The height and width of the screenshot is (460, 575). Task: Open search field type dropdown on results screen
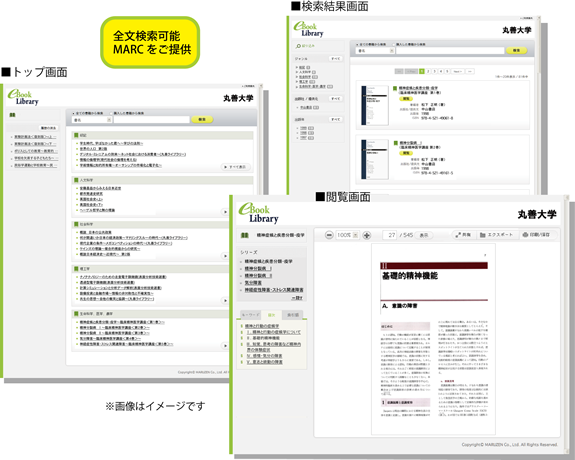[375, 51]
